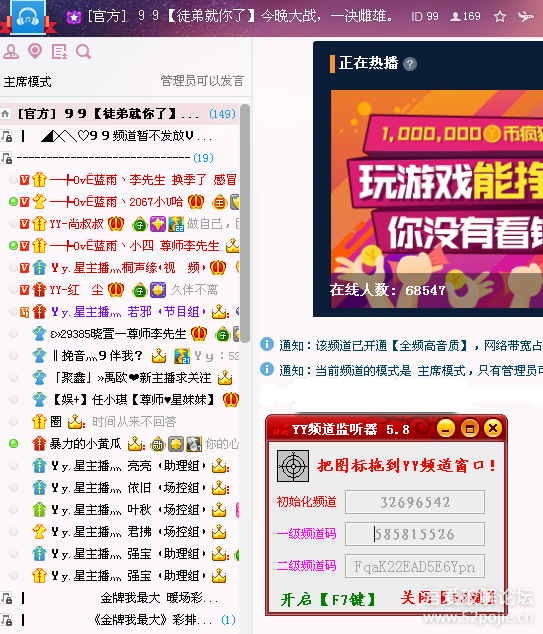Click the home icon of channel root
Screen dimensions: 543x634
[5, 114]
